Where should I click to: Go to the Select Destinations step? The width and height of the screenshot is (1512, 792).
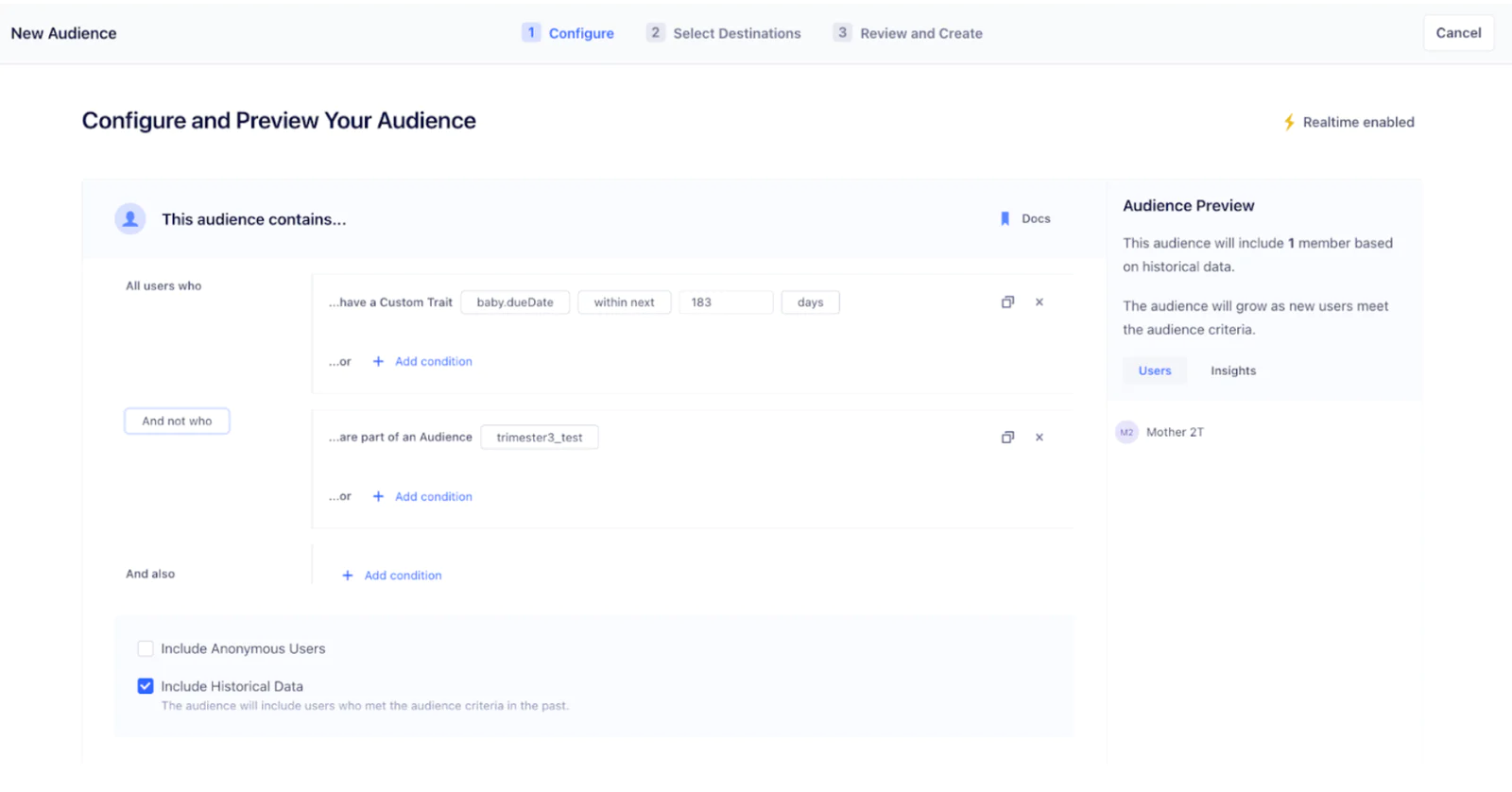click(724, 33)
